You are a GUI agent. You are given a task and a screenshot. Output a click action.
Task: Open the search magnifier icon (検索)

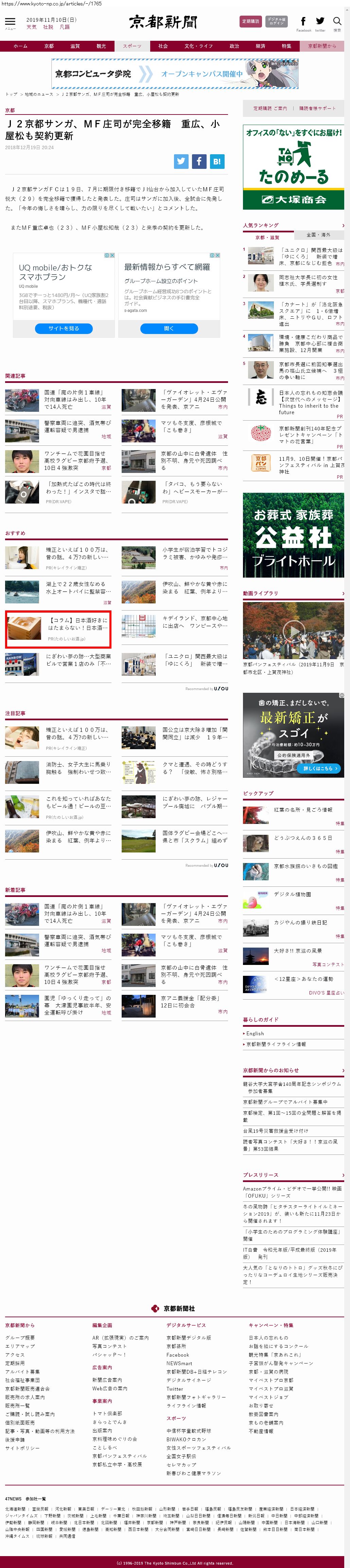337,21
